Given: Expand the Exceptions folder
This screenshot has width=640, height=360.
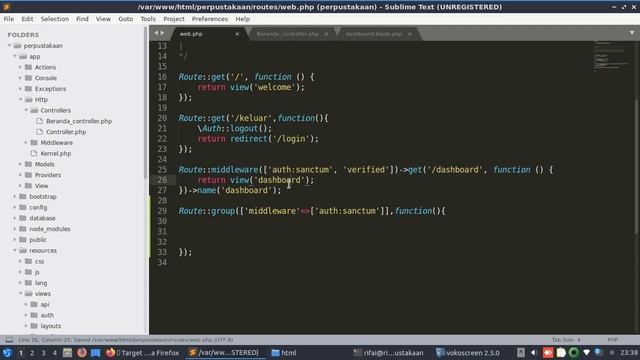Looking at the screenshot, I should [20, 89].
